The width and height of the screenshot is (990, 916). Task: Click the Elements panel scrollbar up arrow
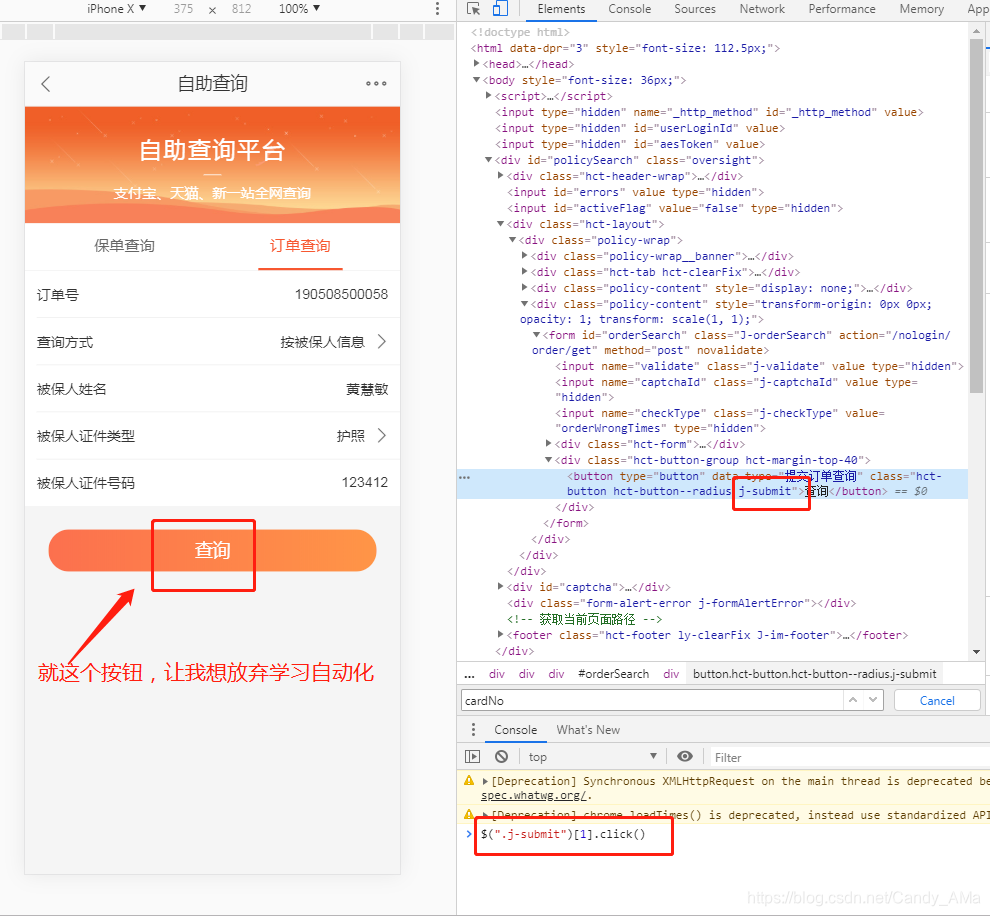pyautogui.click(x=976, y=30)
